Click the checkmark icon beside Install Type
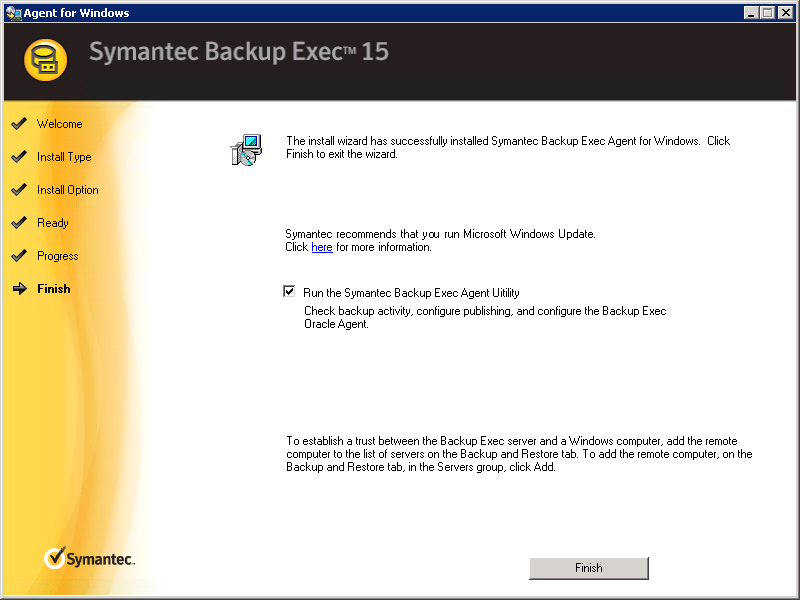Image resolution: width=800 pixels, height=600 pixels. [19, 157]
